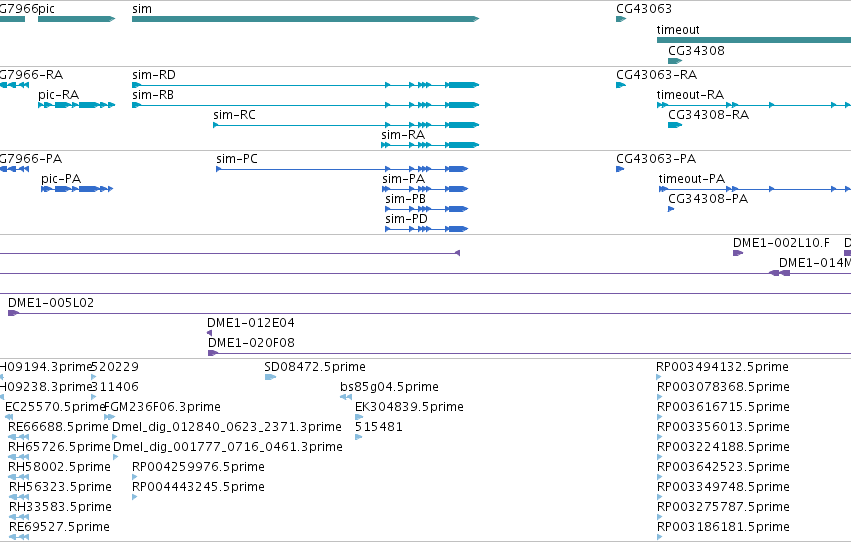Select Dmel_dig_012840_0623_2371.3prime label
Image resolution: width=851 pixels, height=542 pixels.
[227, 427]
